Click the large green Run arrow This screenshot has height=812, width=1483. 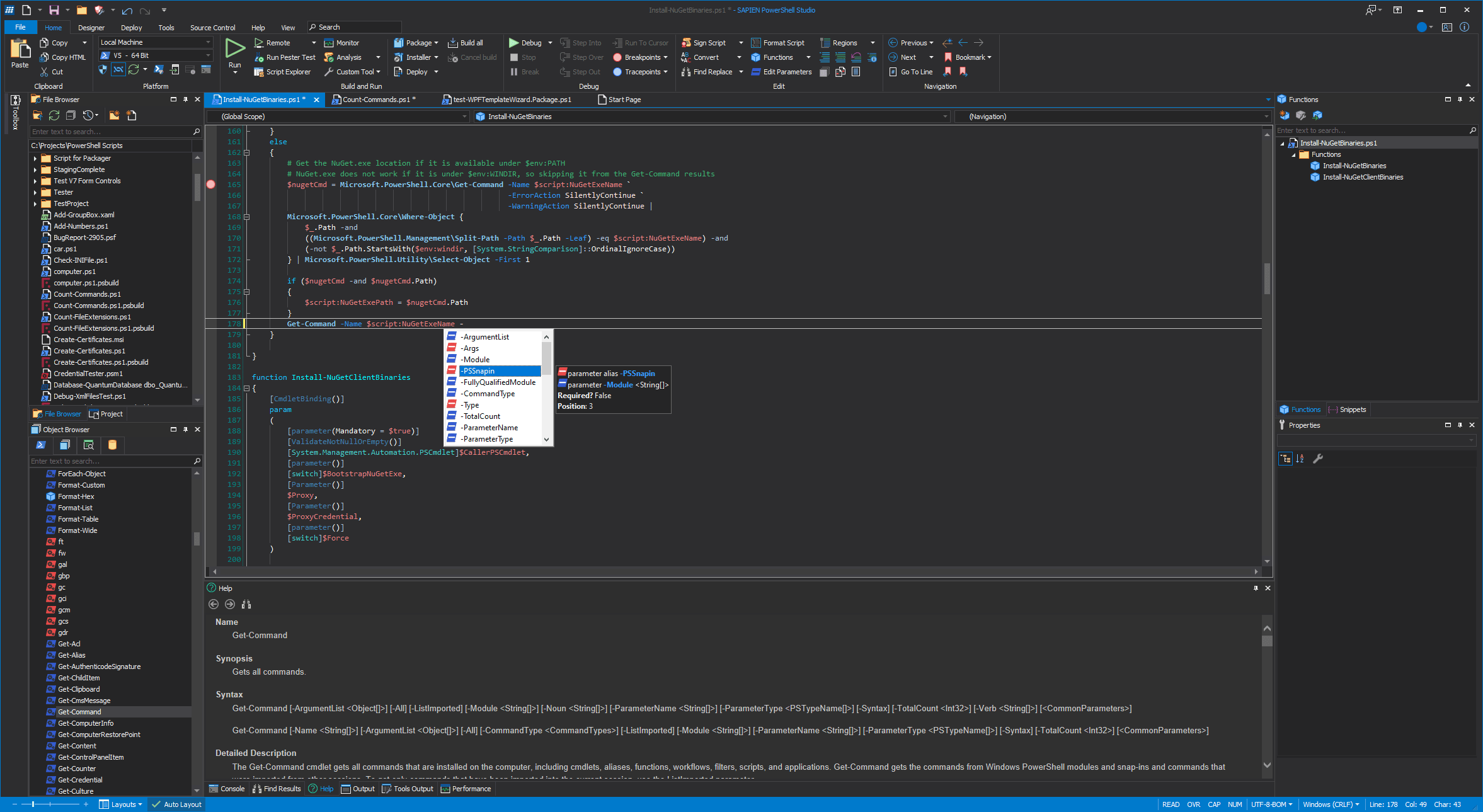coord(235,49)
